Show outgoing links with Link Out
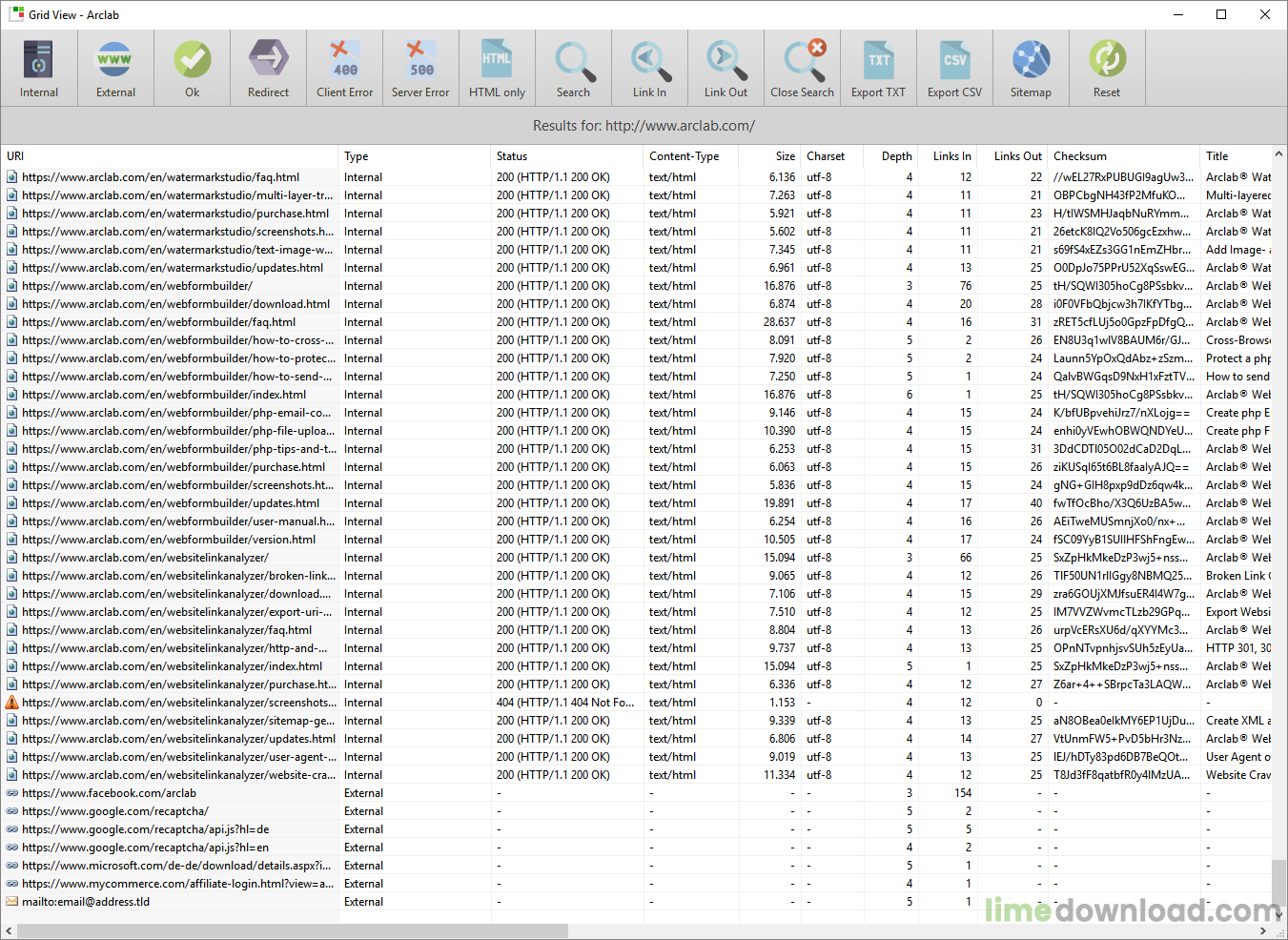The width and height of the screenshot is (1288, 940). click(x=726, y=67)
